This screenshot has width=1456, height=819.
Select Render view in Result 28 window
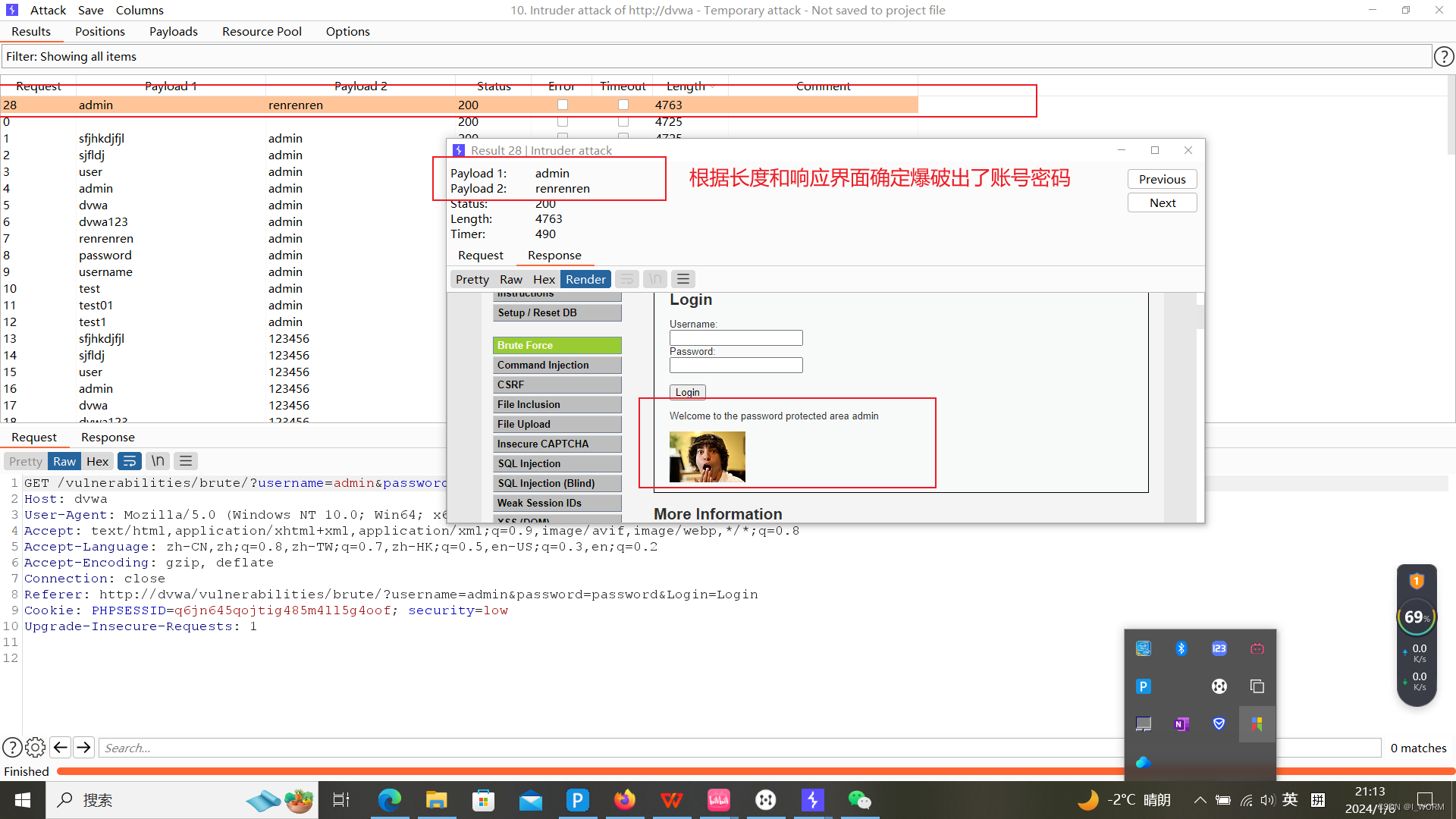pyautogui.click(x=585, y=279)
